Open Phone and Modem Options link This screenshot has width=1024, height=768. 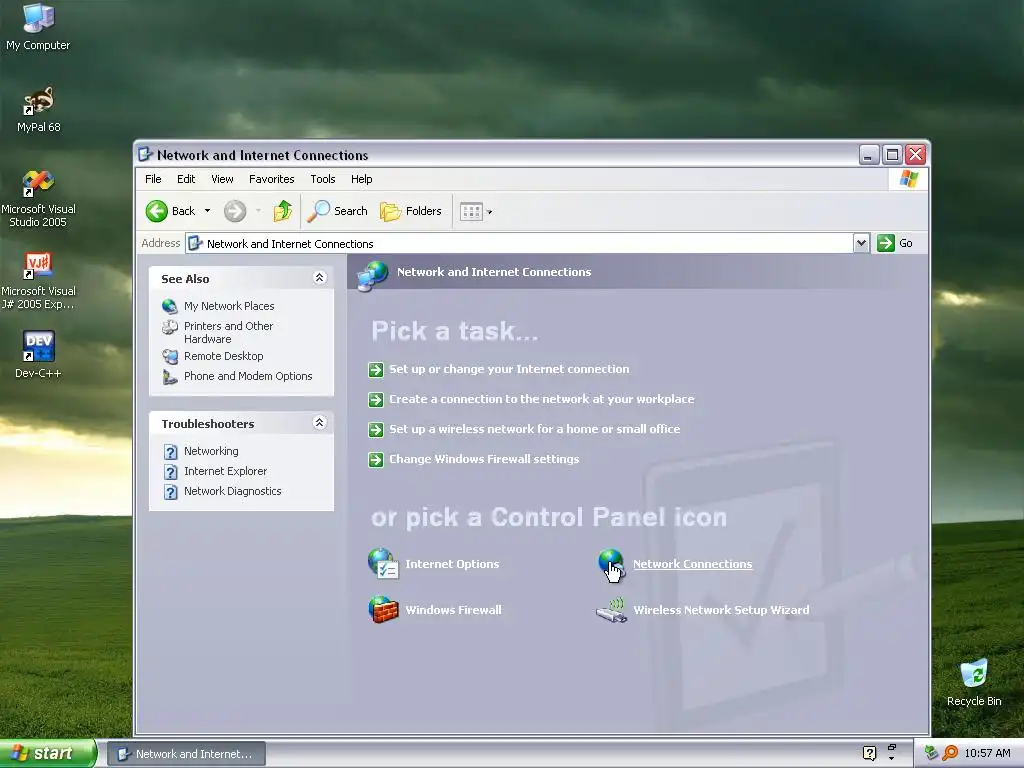pyautogui.click(x=248, y=376)
